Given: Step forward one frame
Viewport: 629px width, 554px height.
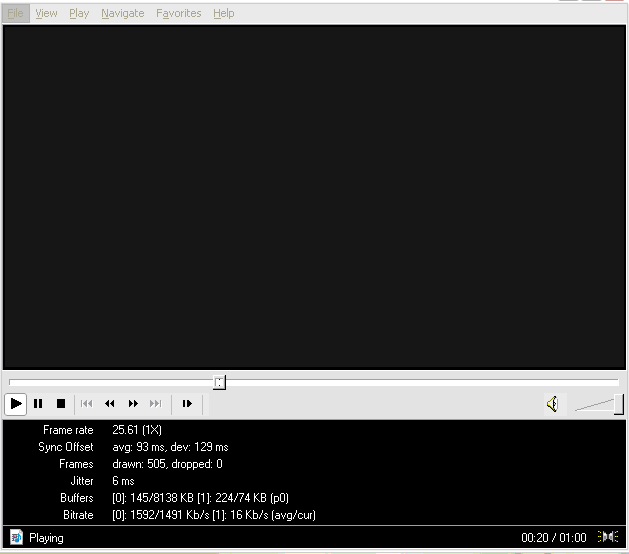Looking at the screenshot, I should [x=187, y=404].
